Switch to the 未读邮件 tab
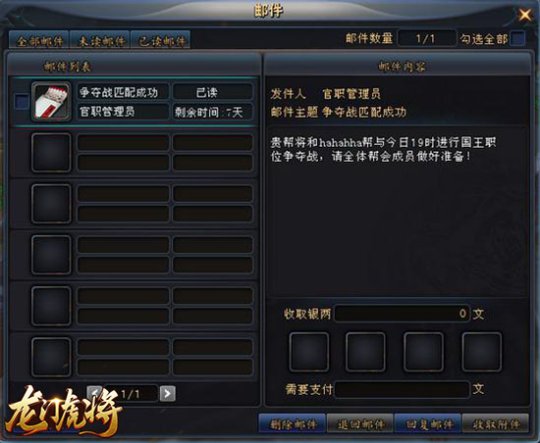The width and height of the screenshot is (540, 443). [100, 41]
